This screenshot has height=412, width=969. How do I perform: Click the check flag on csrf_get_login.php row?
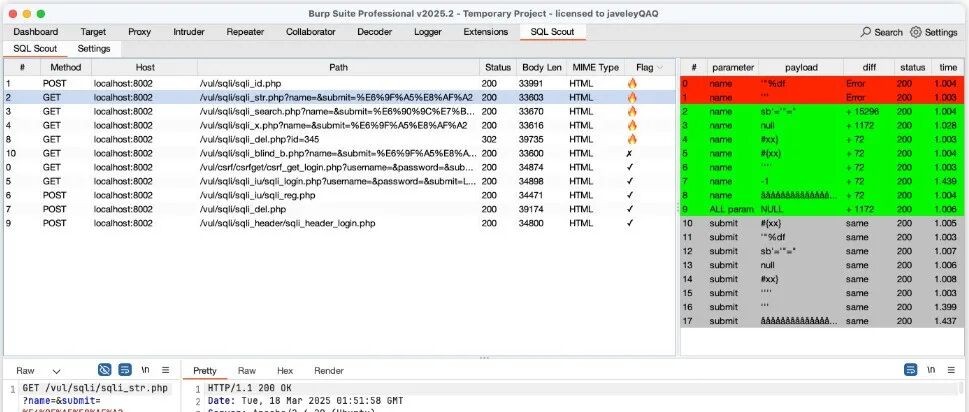coord(630,167)
